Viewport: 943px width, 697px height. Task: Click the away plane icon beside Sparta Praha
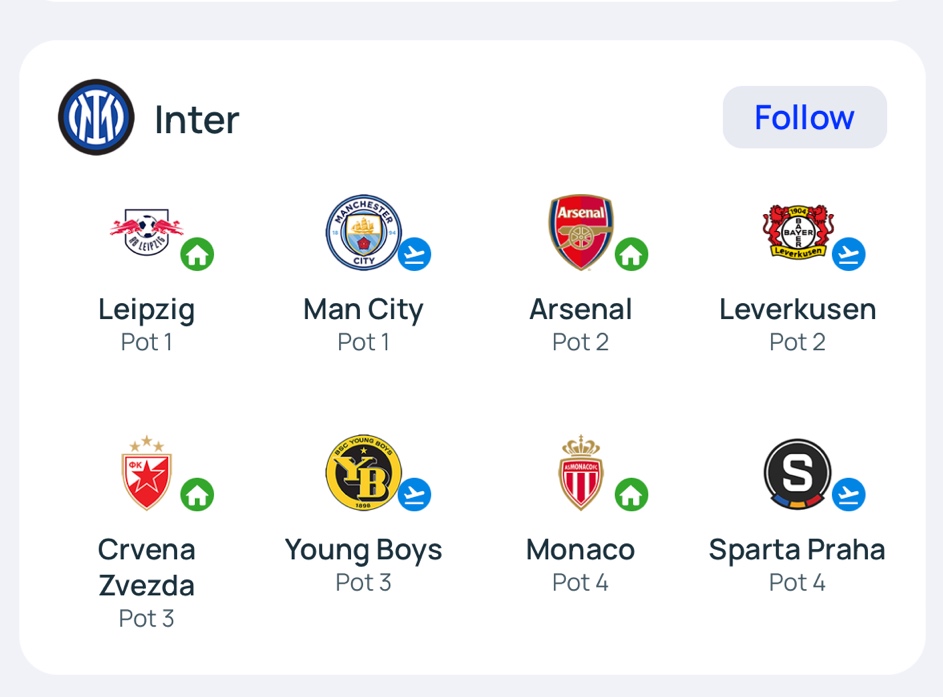[849, 494]
